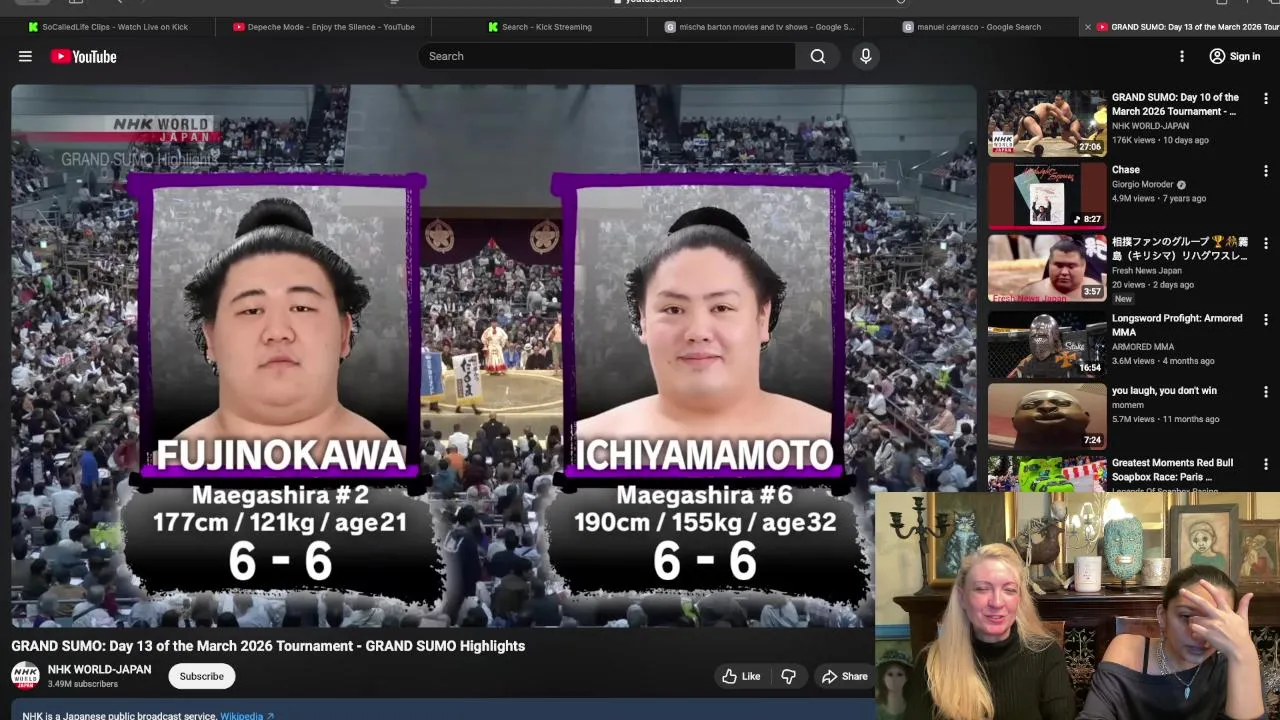The height and width of the screenshot is (720, 1280).
Task: Switch to Depeche Mode Enjoy the Silence tab
Action: [324, 27]
